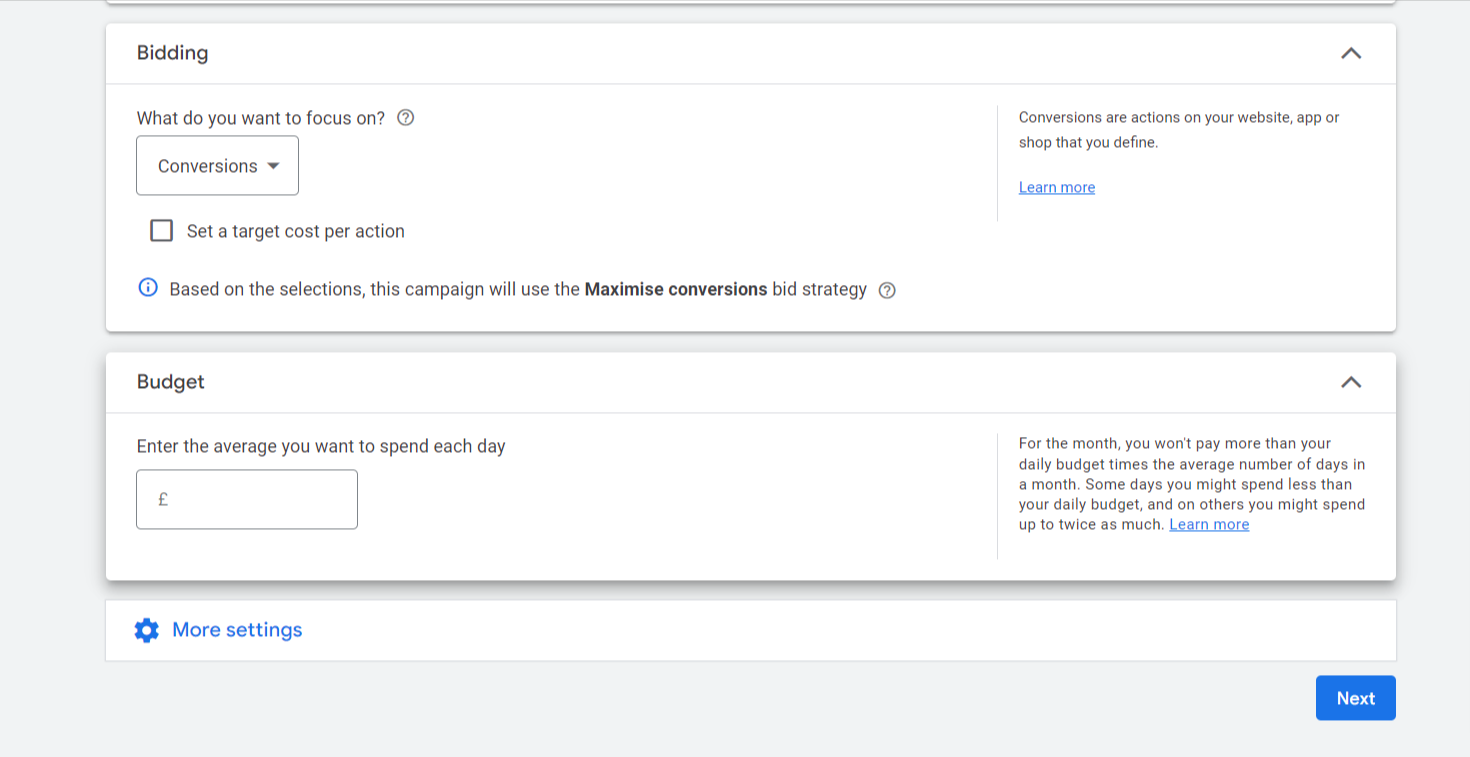1470x757 pixels.
Task: Click the 'Set a target cost per action' label
Action: click(295, 231)
